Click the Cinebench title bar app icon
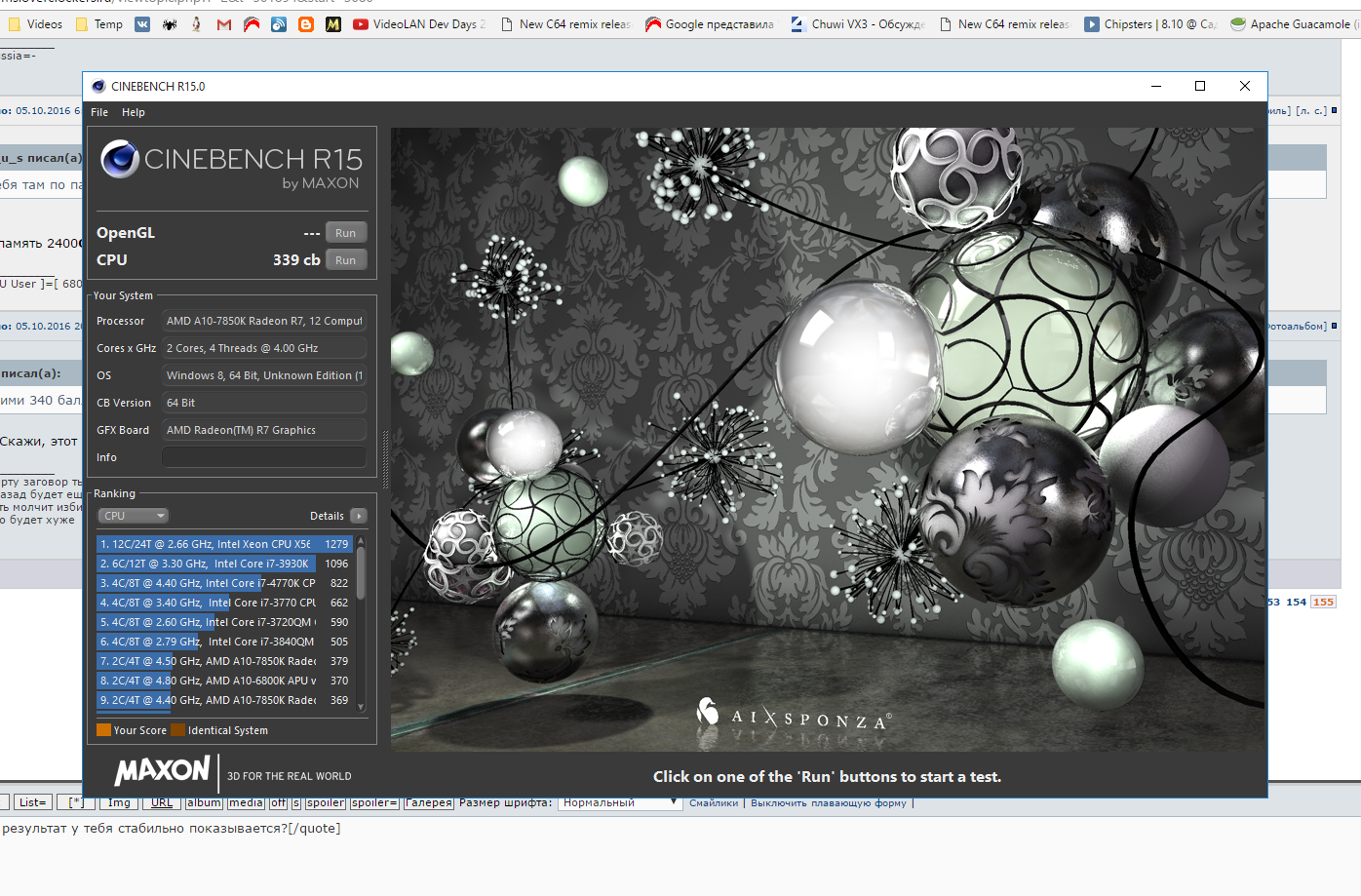Image resolution: width=1361 pixels, height=896 pixels. click(x=97, y=86)
